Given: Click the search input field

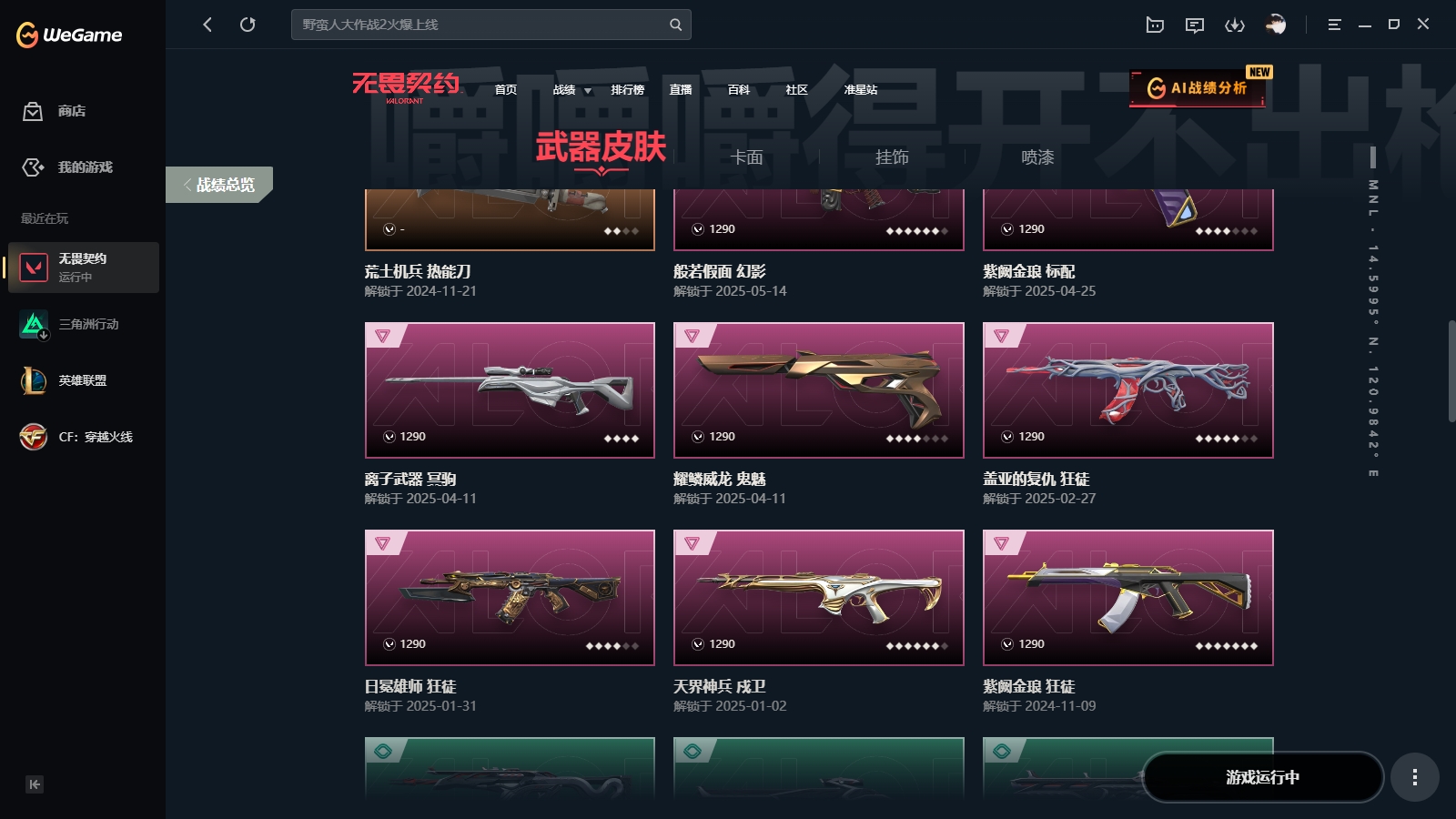Looking at the screenshot, I should [482, 25].
